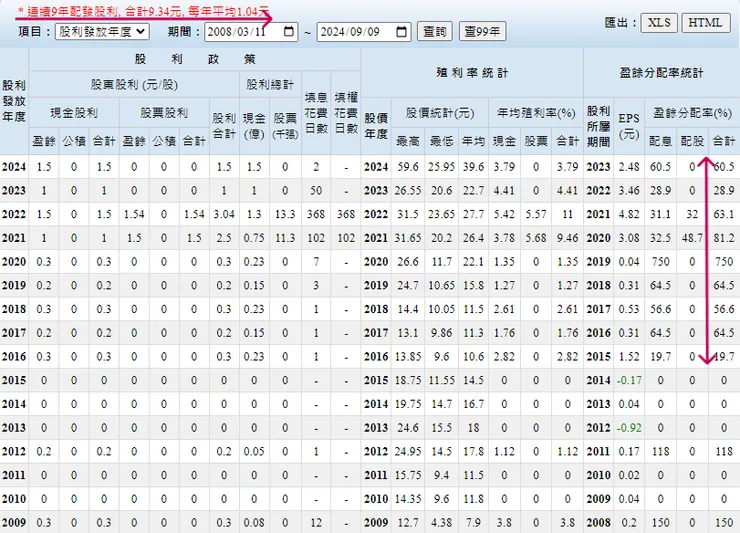Select the 殖利率統計 header
Screen dimensions: 740x533
(x=472, y=73)
